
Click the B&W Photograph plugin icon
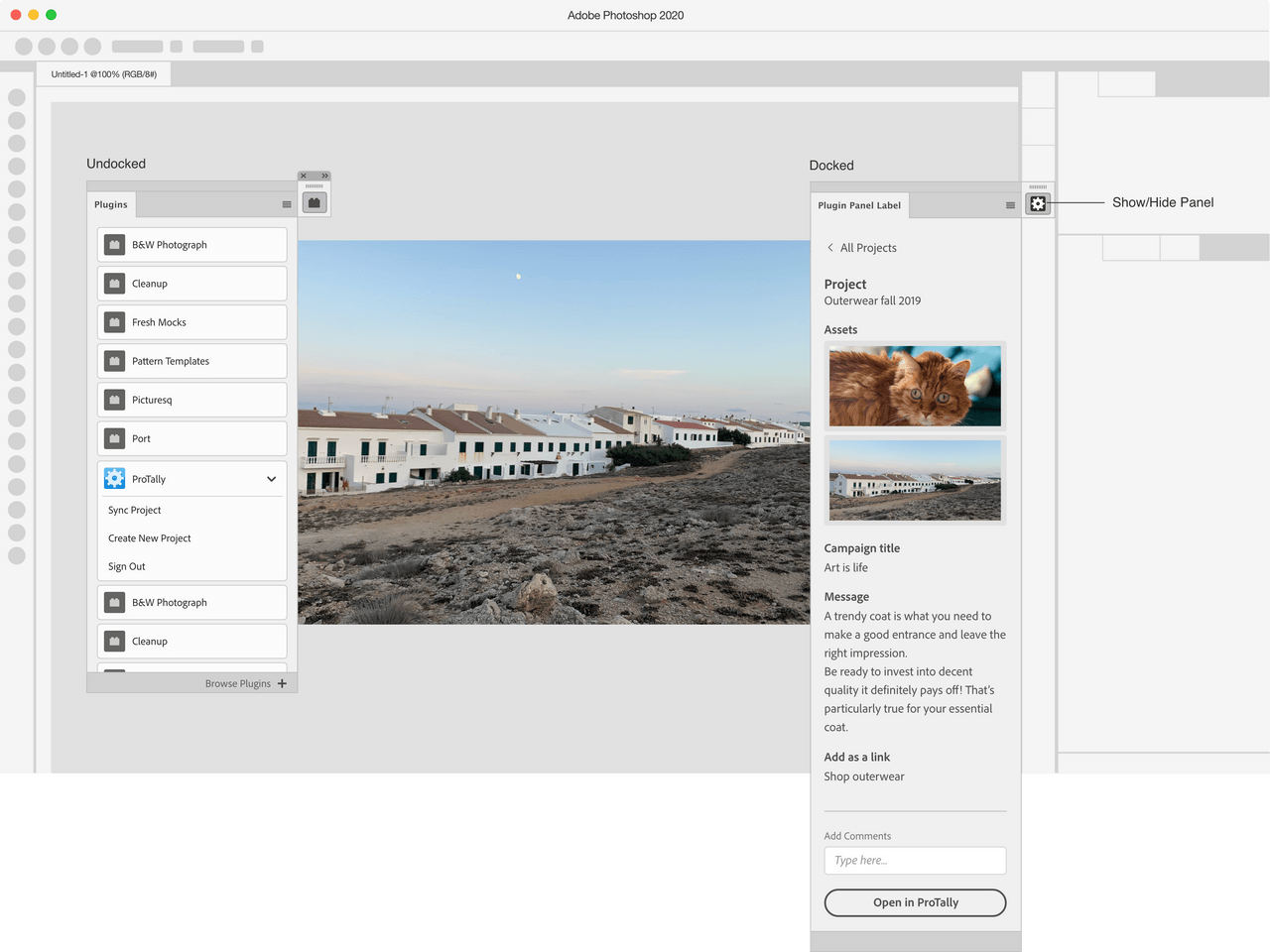pyautogui.click(x=113, y=244)
